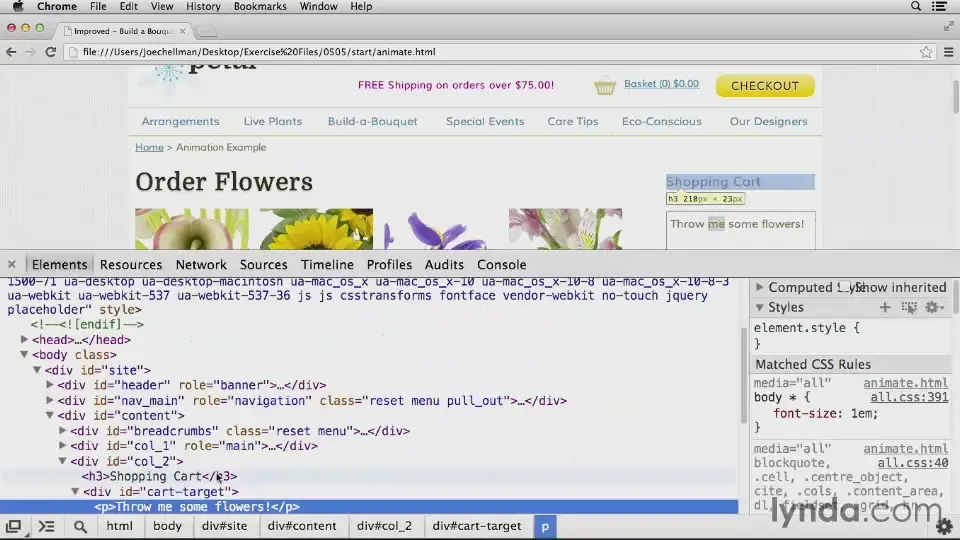Select div#cart-target in the breadcrumb bar
This screenshot has height=540, width=960.
click(x=477, y=526)
